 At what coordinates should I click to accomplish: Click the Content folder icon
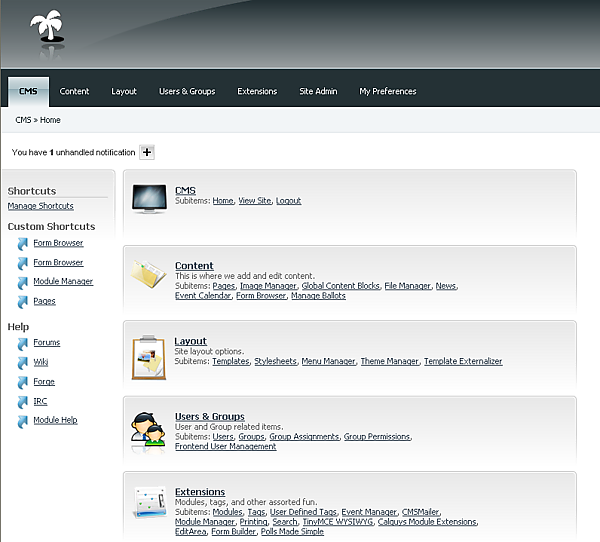point(149,274)
